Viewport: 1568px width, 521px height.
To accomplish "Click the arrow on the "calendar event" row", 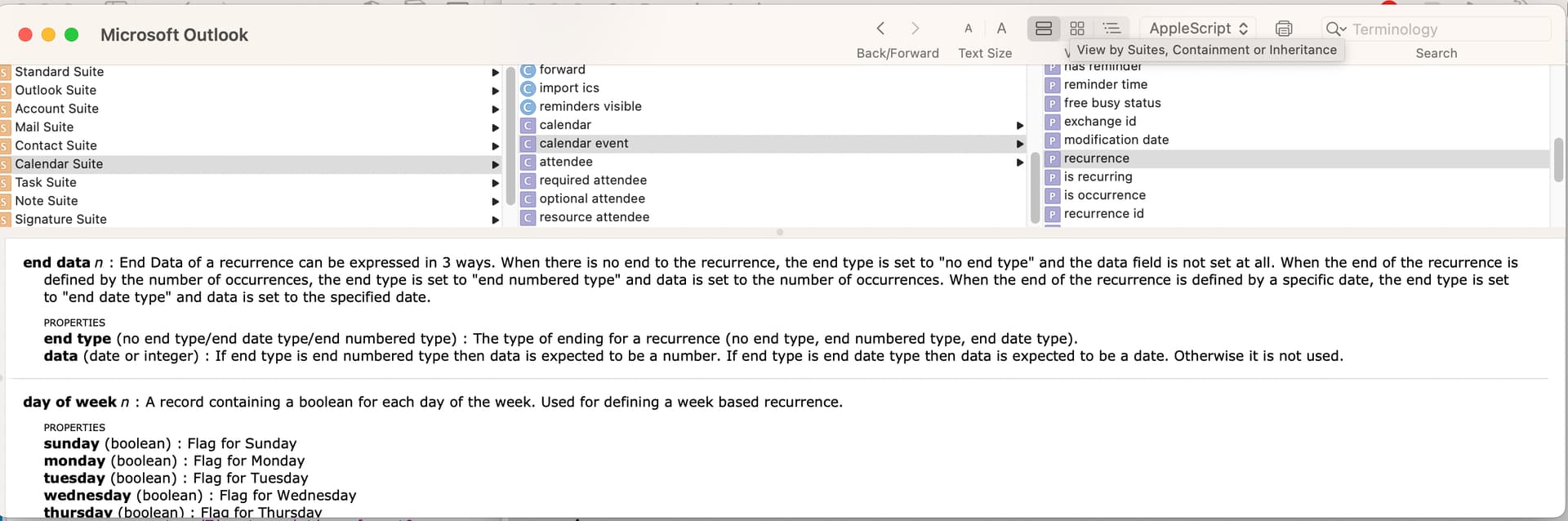I will pos(1019,144).
